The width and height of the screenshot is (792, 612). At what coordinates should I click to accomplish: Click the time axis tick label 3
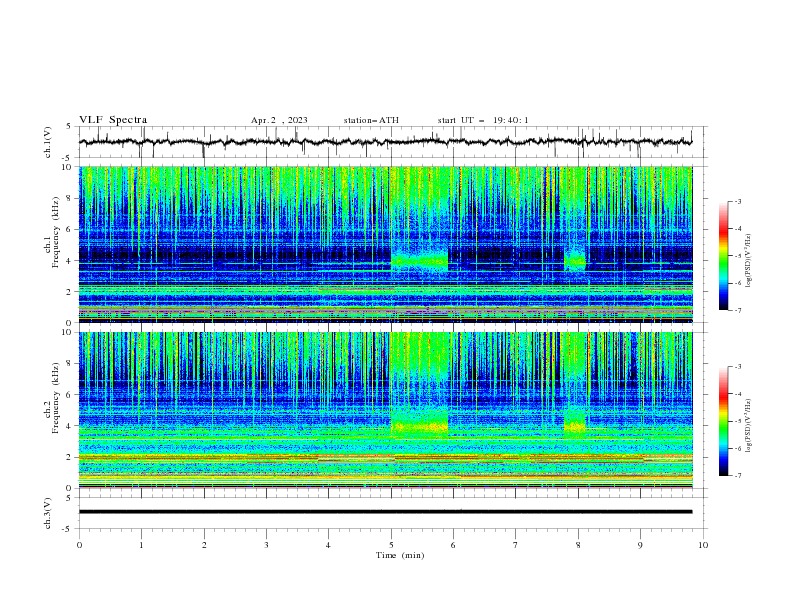pyautogui.click(x=266, y=545)
